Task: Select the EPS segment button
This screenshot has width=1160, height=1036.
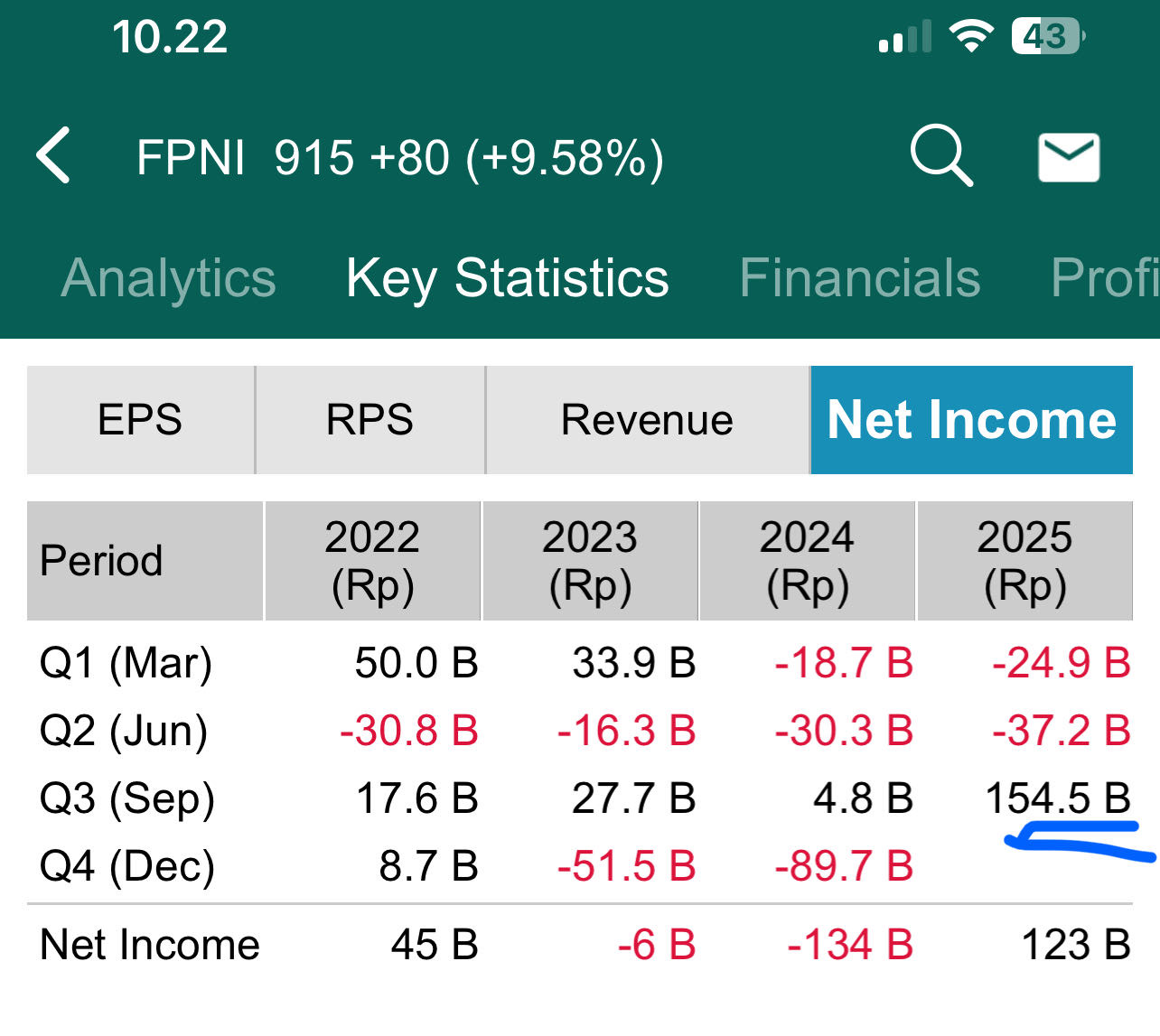Action: [x=140, y=420]
